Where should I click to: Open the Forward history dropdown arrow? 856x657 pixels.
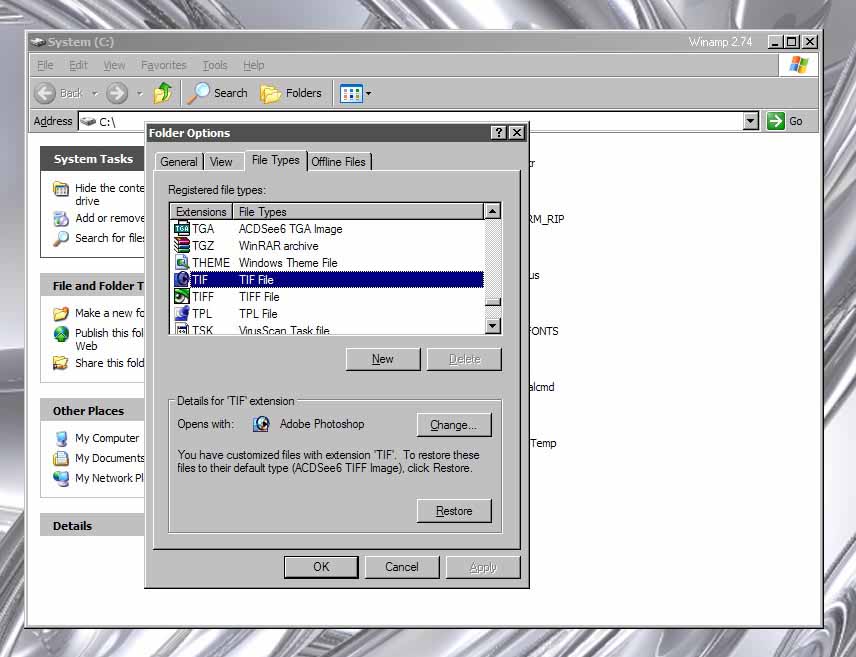[x=140, y=93]
